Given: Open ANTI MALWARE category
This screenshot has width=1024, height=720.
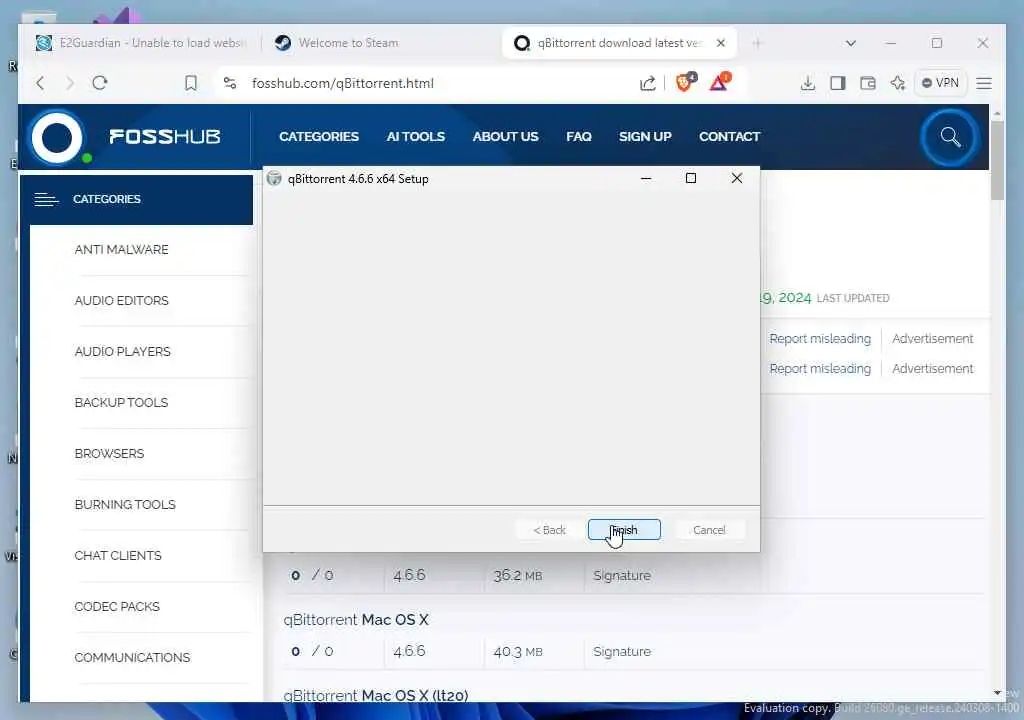Looking at the screenshot, I should point(121,250).
